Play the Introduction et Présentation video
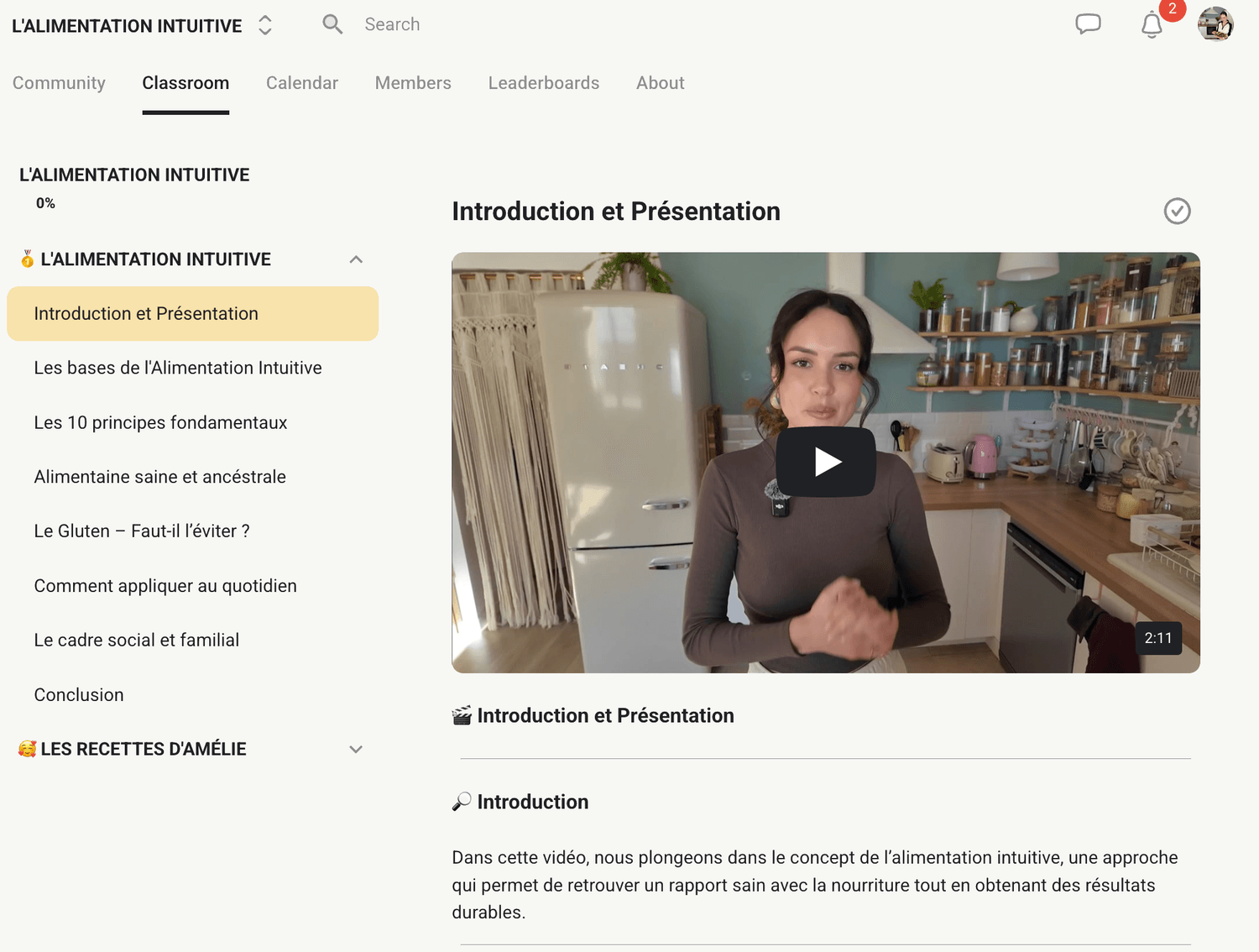1259x952 pixels. pyautogui.click(x=826, y=462)
